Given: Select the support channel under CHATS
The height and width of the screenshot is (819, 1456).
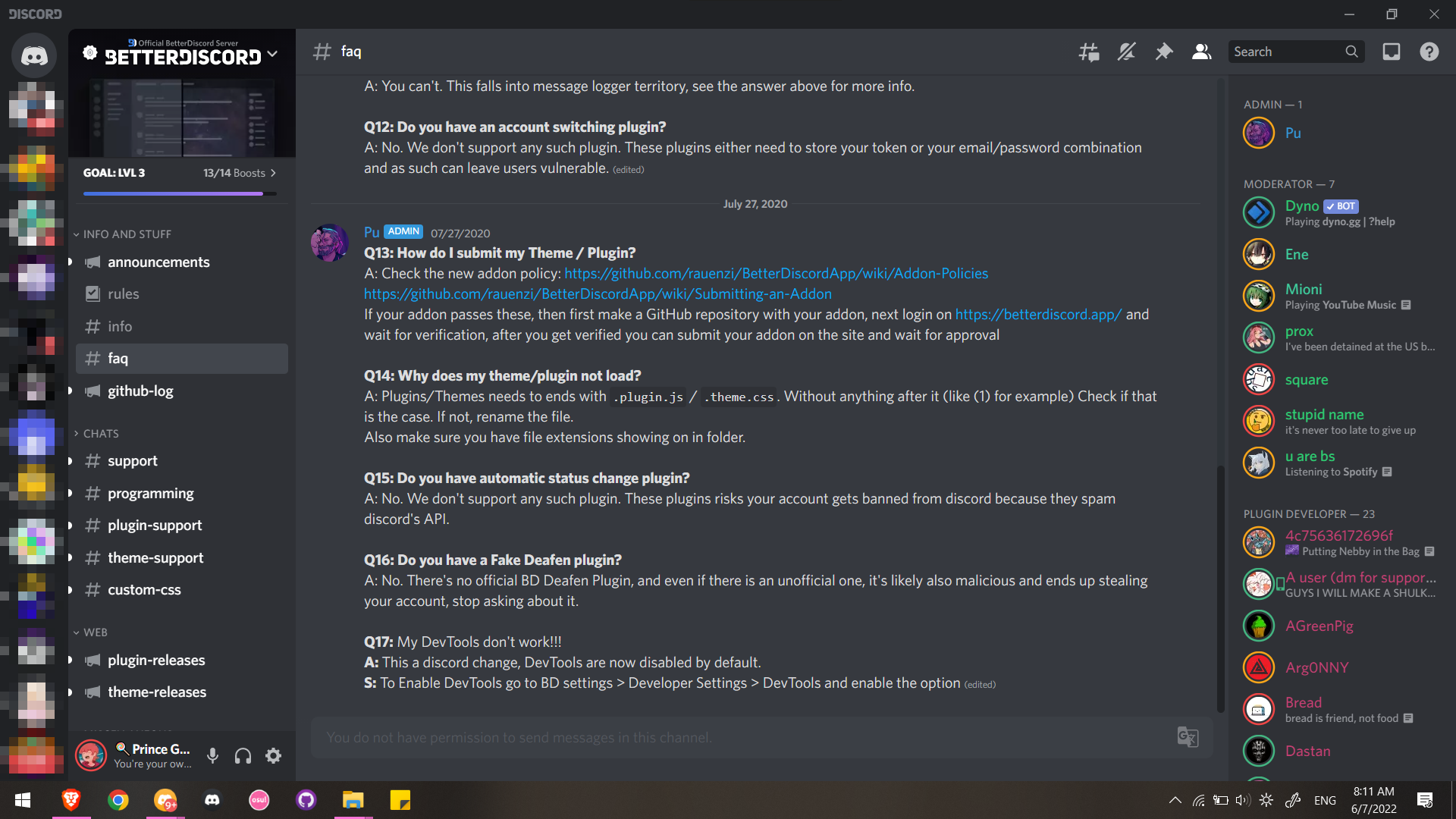Looking at the screenshot, I should [x=132, y=460].
